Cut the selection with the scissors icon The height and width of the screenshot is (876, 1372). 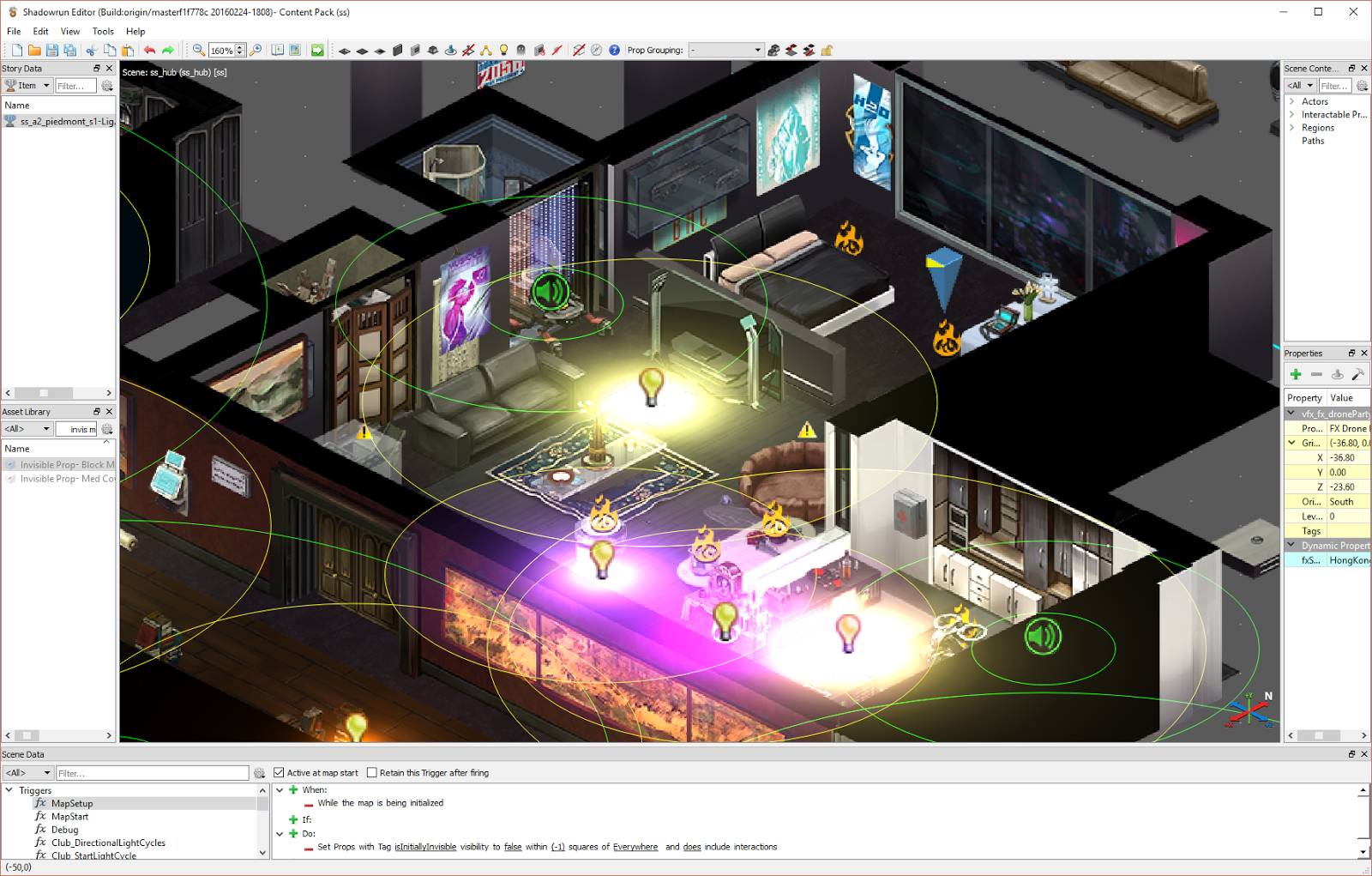pyautogui.click(x=91, y=51)
